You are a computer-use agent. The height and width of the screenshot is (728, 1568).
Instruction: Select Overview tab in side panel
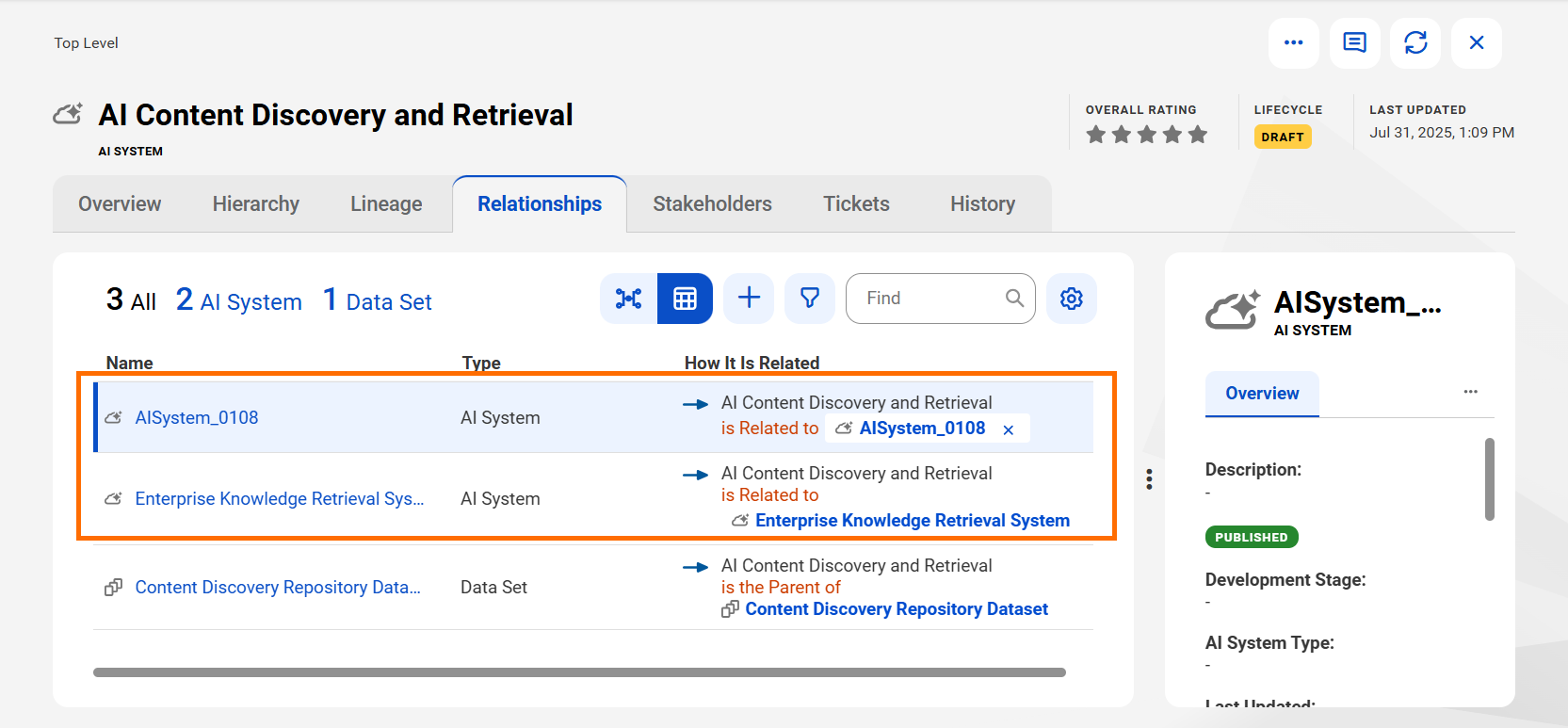(1262, 394)
